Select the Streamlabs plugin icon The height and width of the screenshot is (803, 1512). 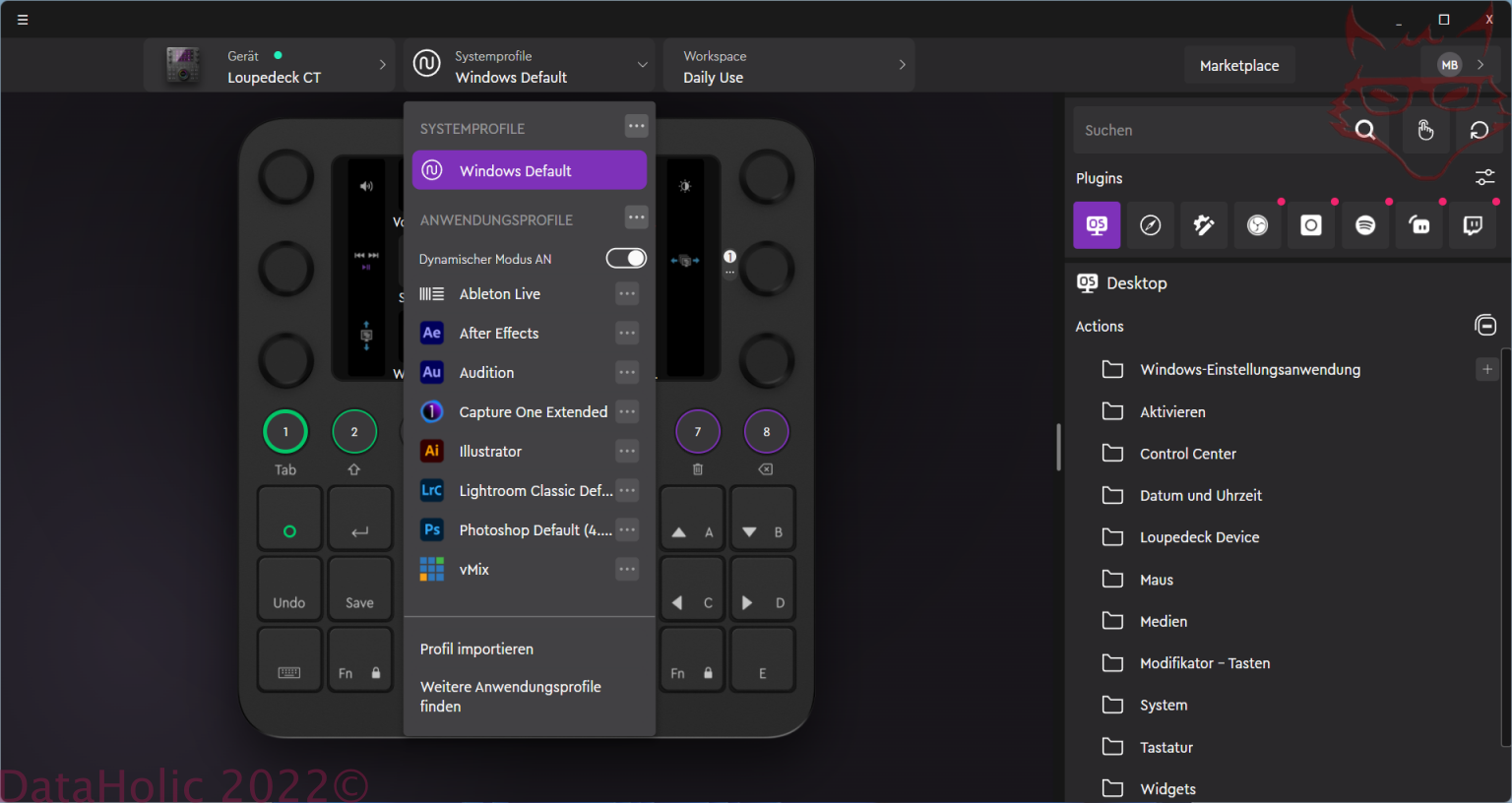[1419, 225]
